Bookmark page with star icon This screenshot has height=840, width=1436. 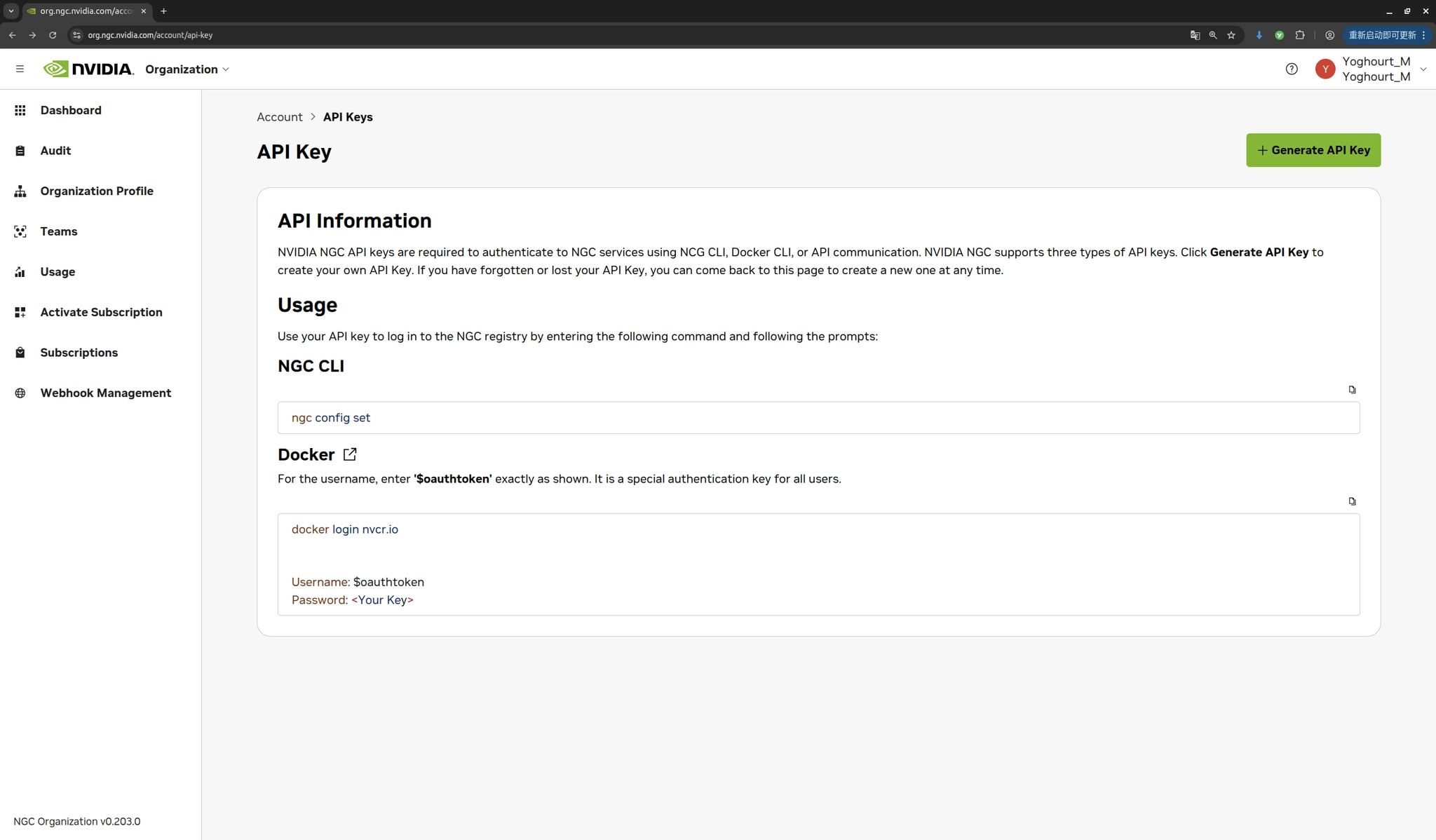pos(1231,35)
